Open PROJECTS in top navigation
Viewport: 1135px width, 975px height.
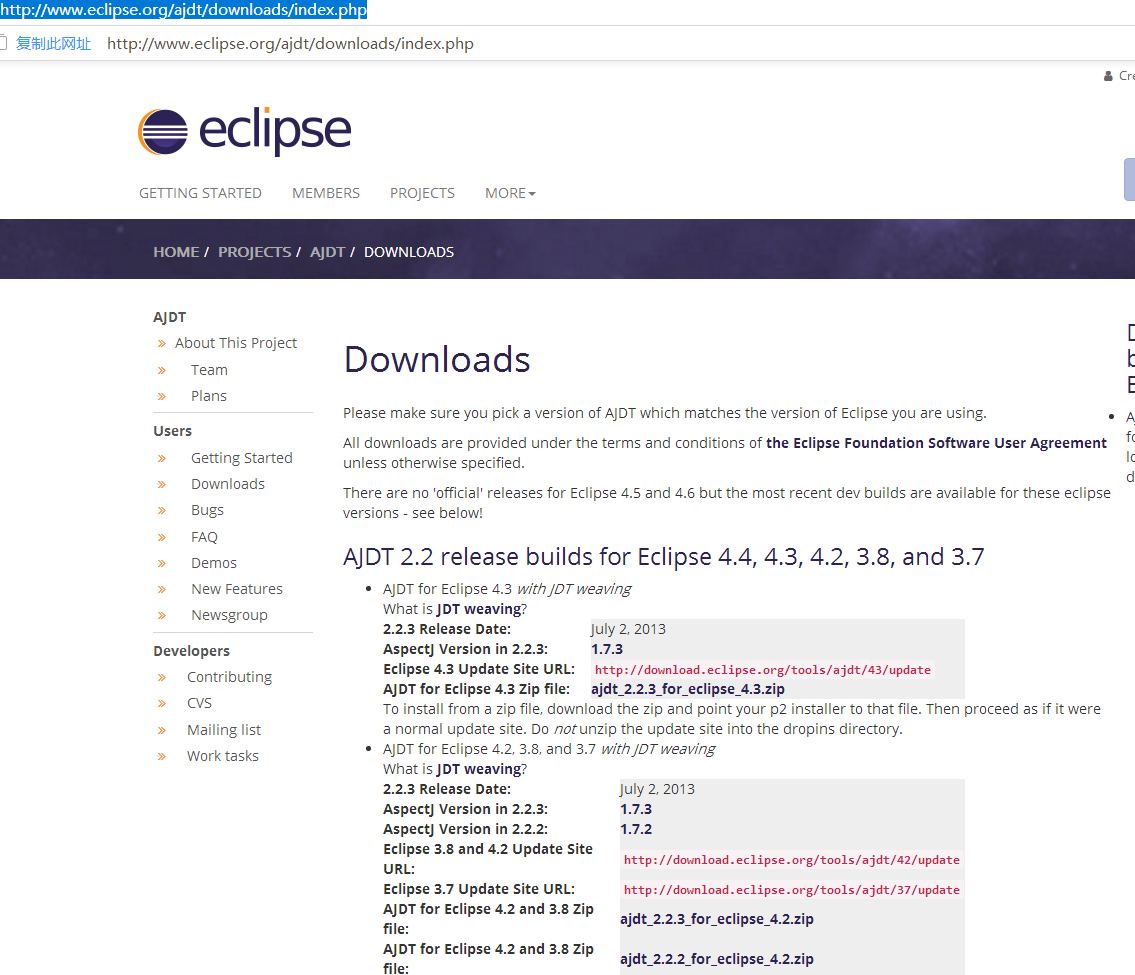[422, 193]
